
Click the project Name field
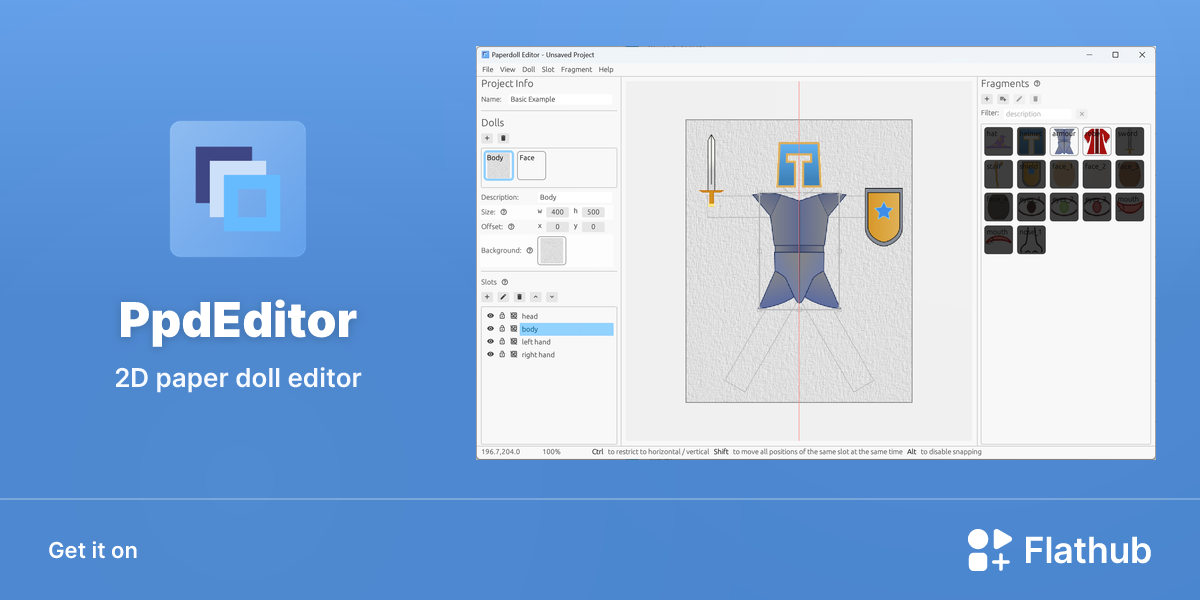[x=560, y=99]
